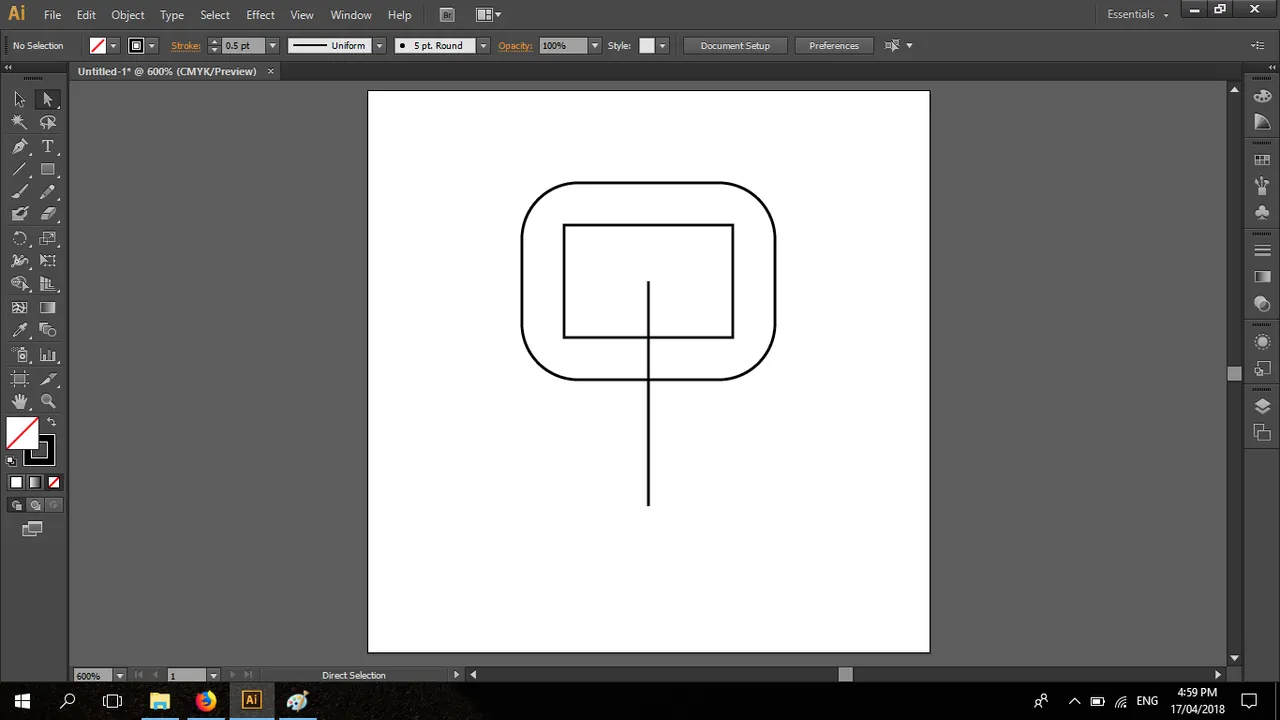The image size is (1280, 720).
Task: Expand stroke weight 0.5 pt dropdown
Action: pos(272,46)
